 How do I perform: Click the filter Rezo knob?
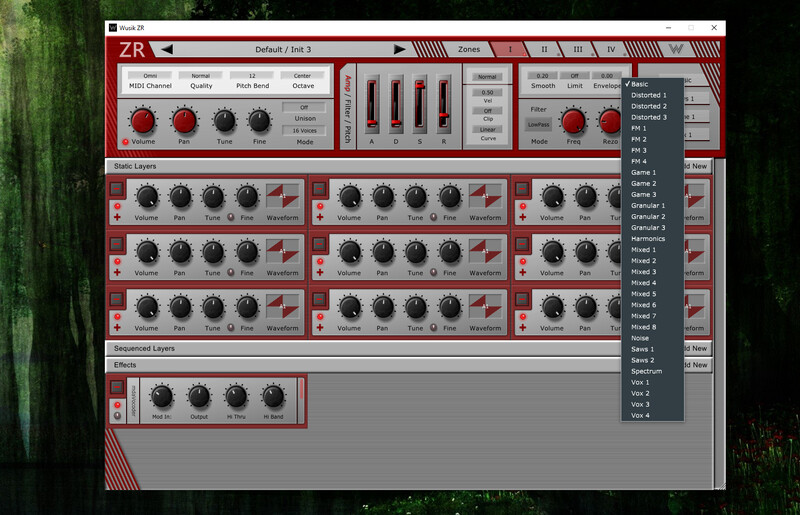tap(610, 121)
